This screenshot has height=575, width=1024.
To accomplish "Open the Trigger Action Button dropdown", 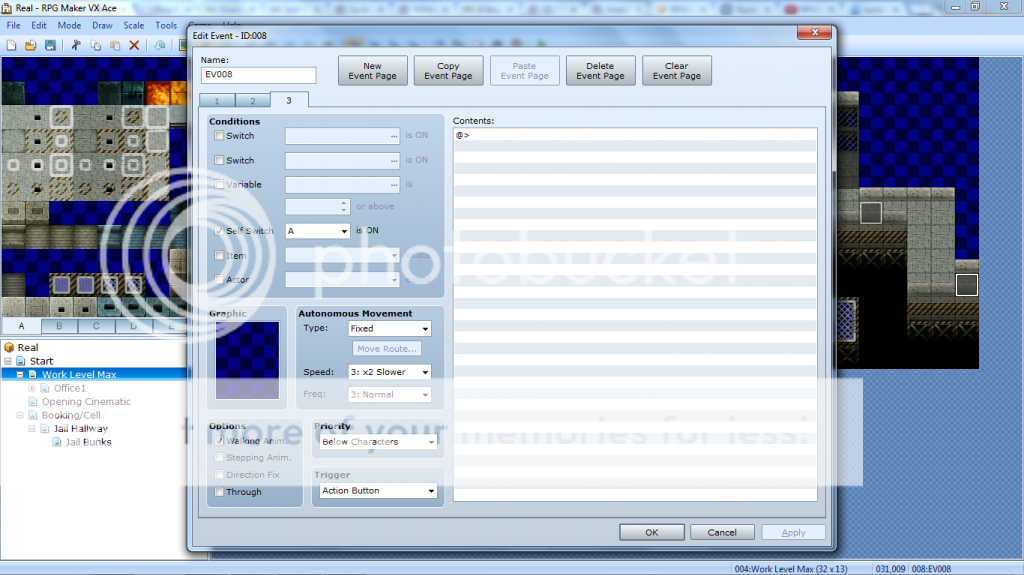I will point(378,491).
